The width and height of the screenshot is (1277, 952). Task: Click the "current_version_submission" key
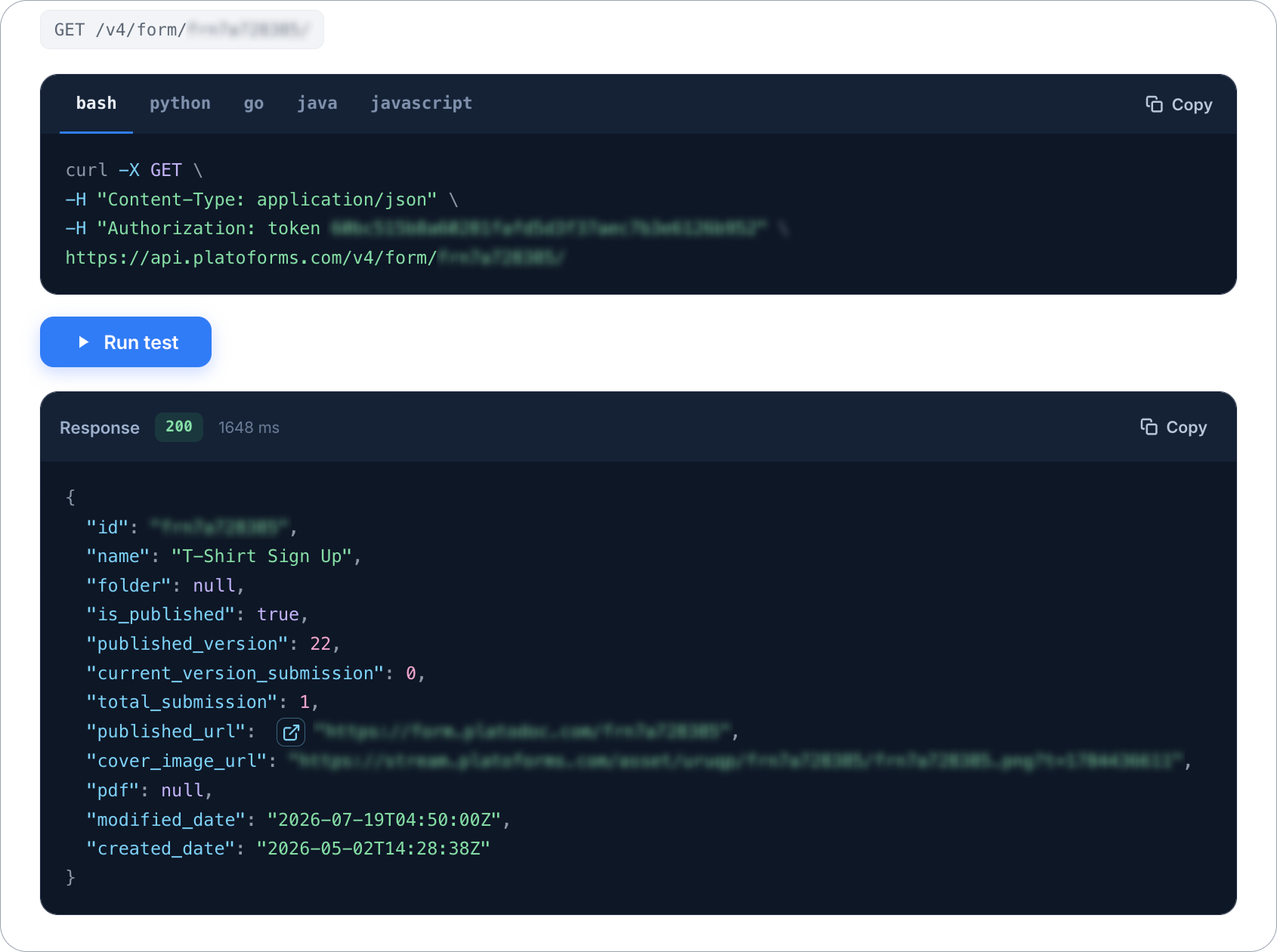[x=236, y=674]
